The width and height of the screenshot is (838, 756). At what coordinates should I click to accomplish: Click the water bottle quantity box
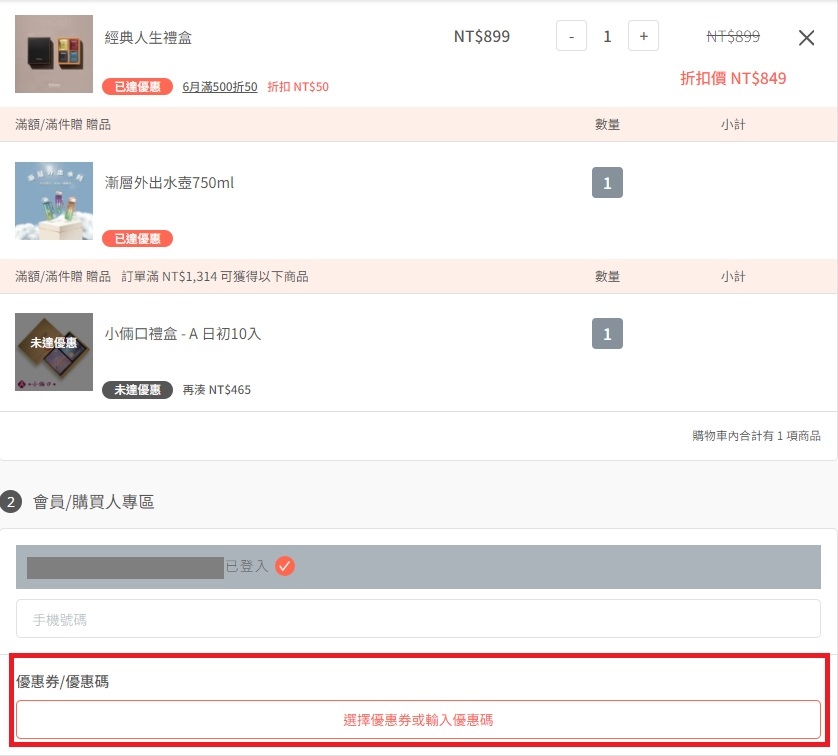(x=607, y=183)
